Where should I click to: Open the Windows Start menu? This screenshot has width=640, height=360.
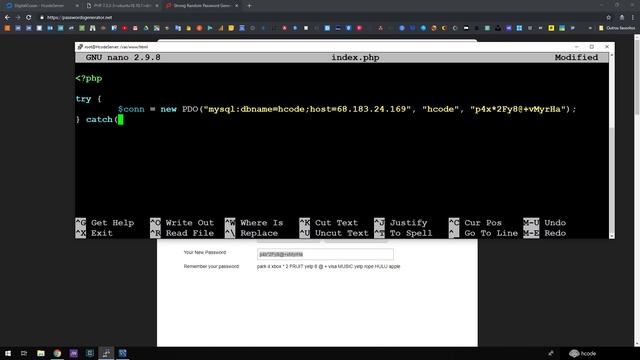pos(8,353)
